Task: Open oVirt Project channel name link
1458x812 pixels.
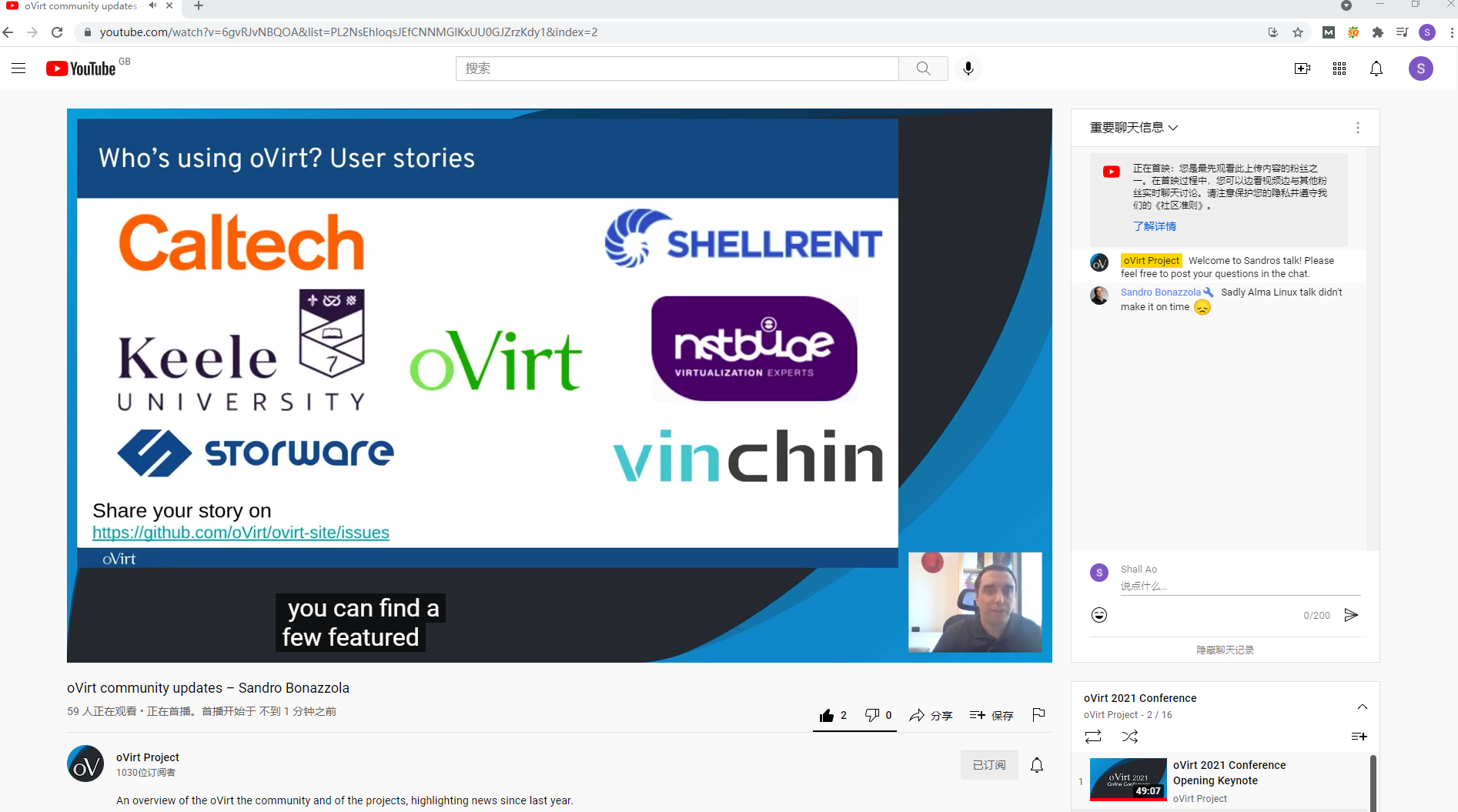Action: point(148,757)
